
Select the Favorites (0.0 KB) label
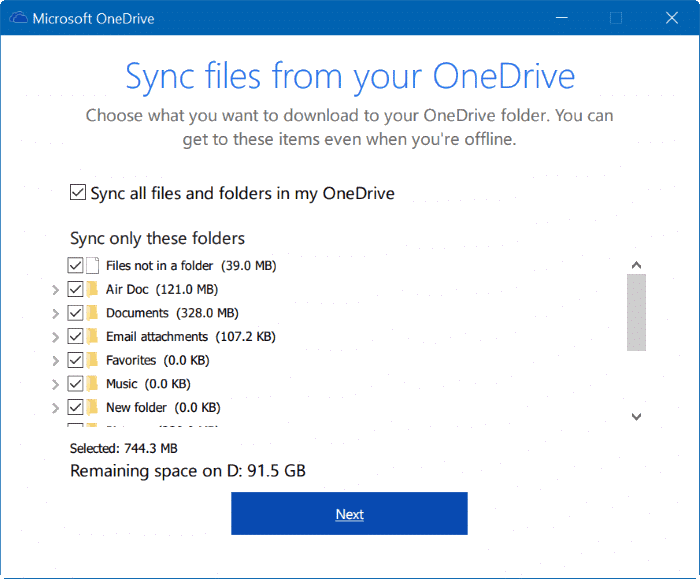(x=158, y=360)
